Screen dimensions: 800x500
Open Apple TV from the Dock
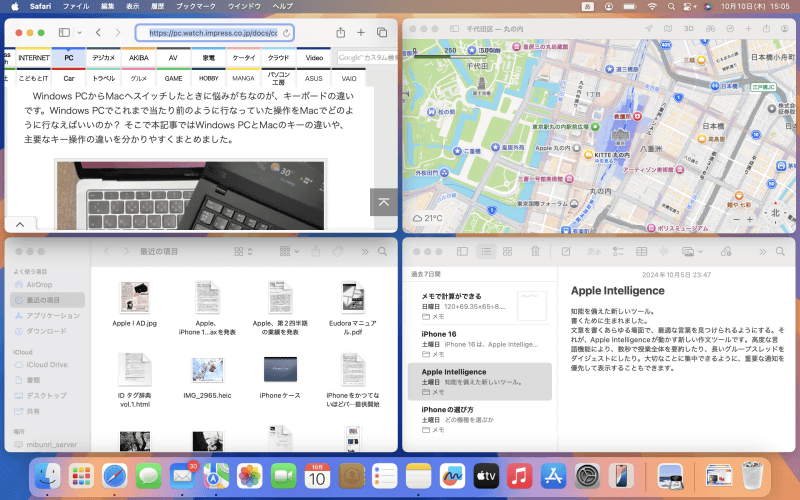[486, 477]
